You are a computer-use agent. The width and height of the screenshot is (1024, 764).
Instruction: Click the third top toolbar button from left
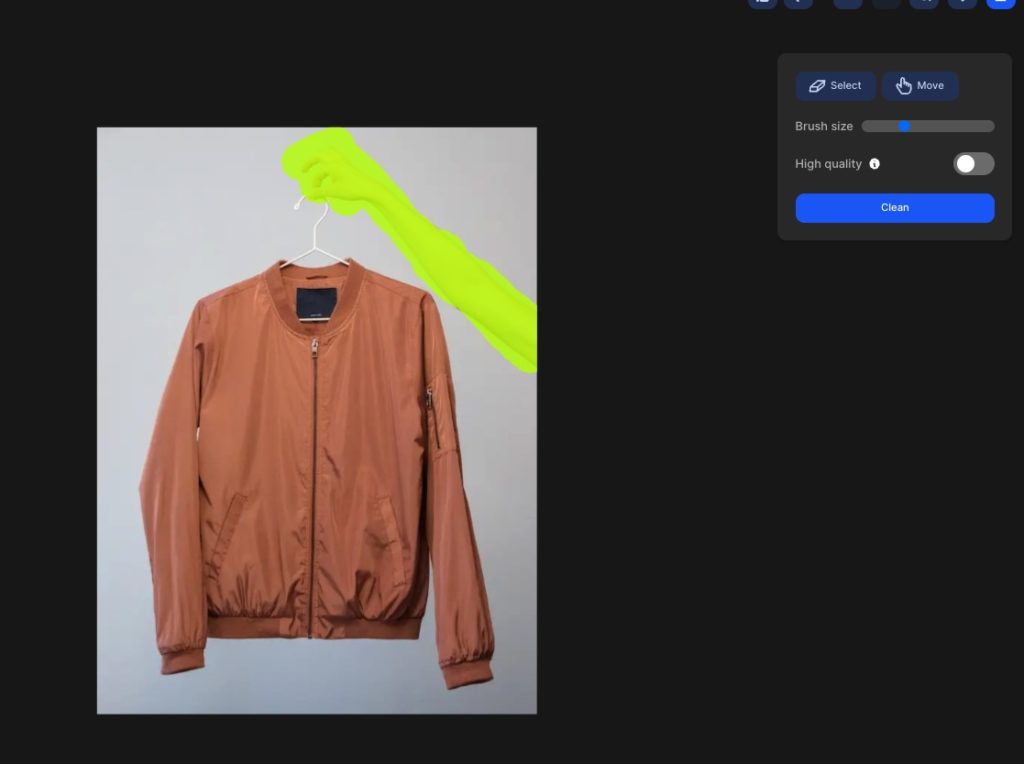tap(848, 3)
